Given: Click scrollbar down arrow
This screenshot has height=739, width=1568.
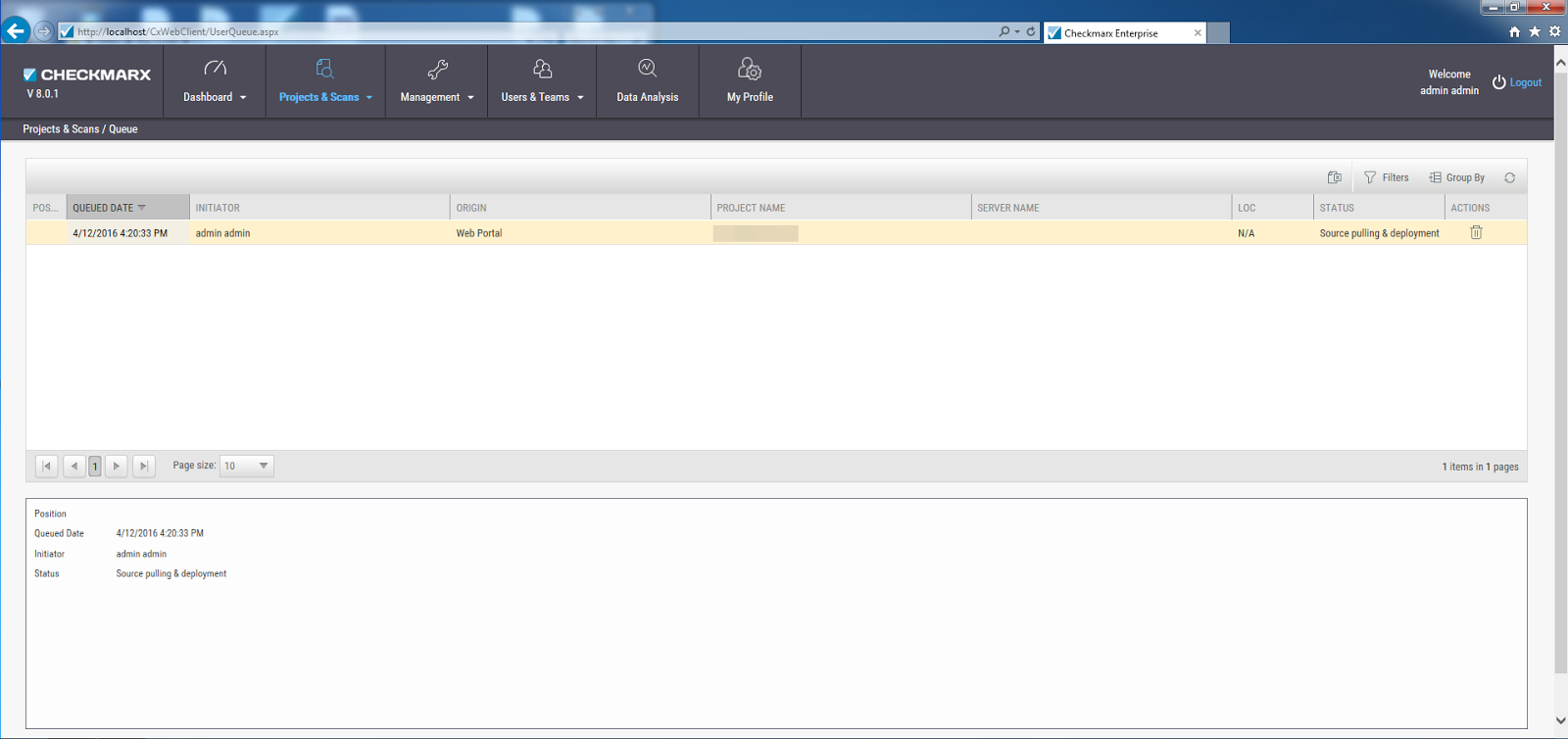Looking at the screenshot, I should pos(1560,721).
